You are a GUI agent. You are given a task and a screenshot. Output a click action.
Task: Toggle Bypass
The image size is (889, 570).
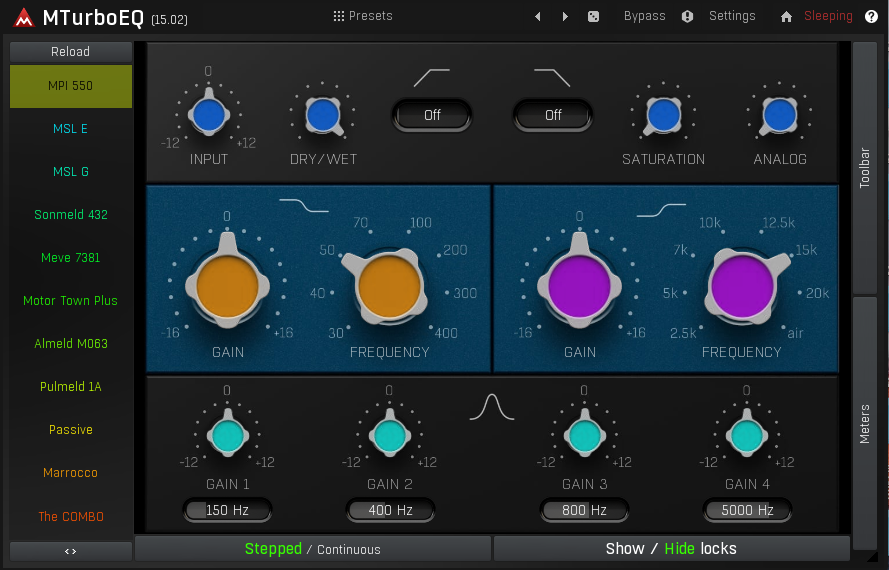tap(645, 16)
